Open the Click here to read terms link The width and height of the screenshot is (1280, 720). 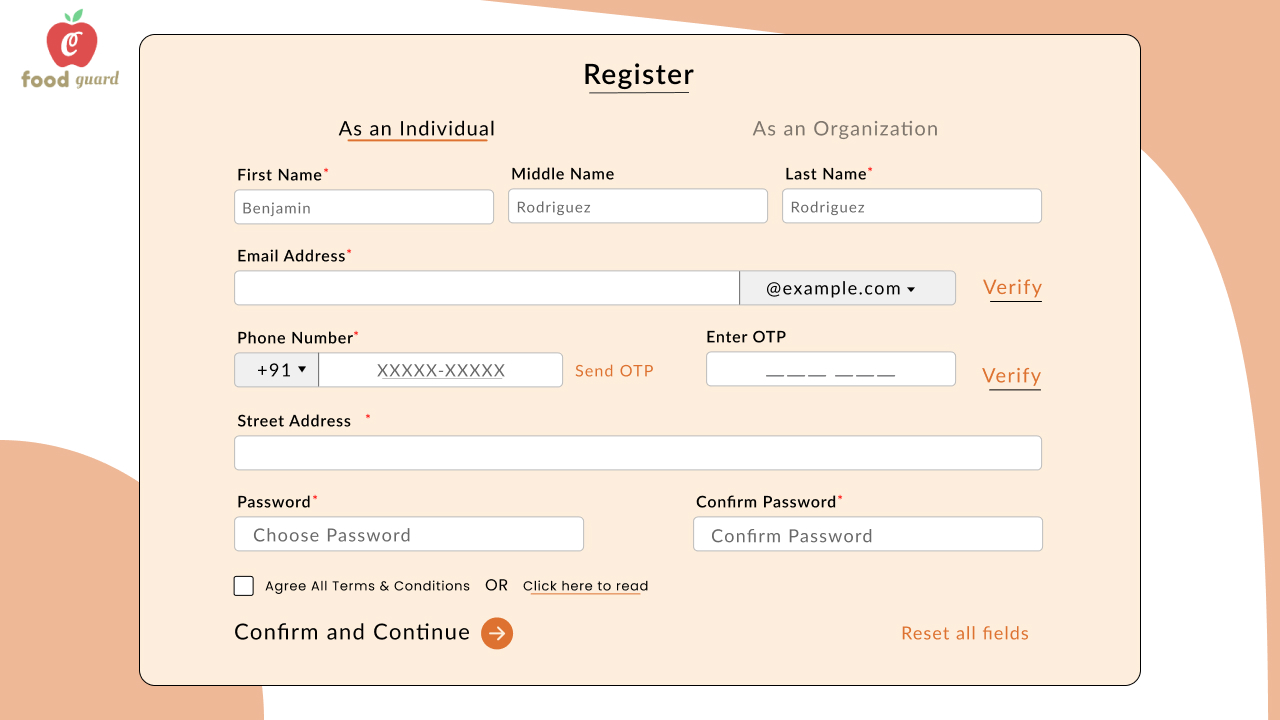[x=586, y=586]
